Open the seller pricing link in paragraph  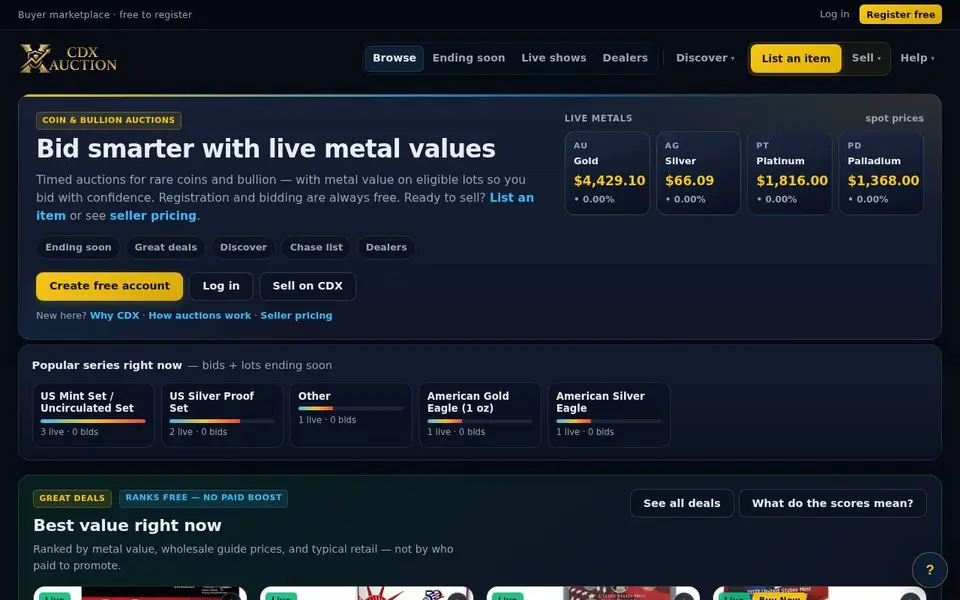pyautogui.click(x=153, y=216)
